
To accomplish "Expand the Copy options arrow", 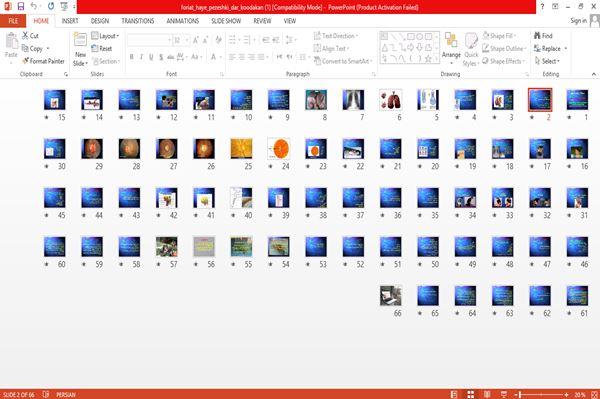I will [48, 48].
